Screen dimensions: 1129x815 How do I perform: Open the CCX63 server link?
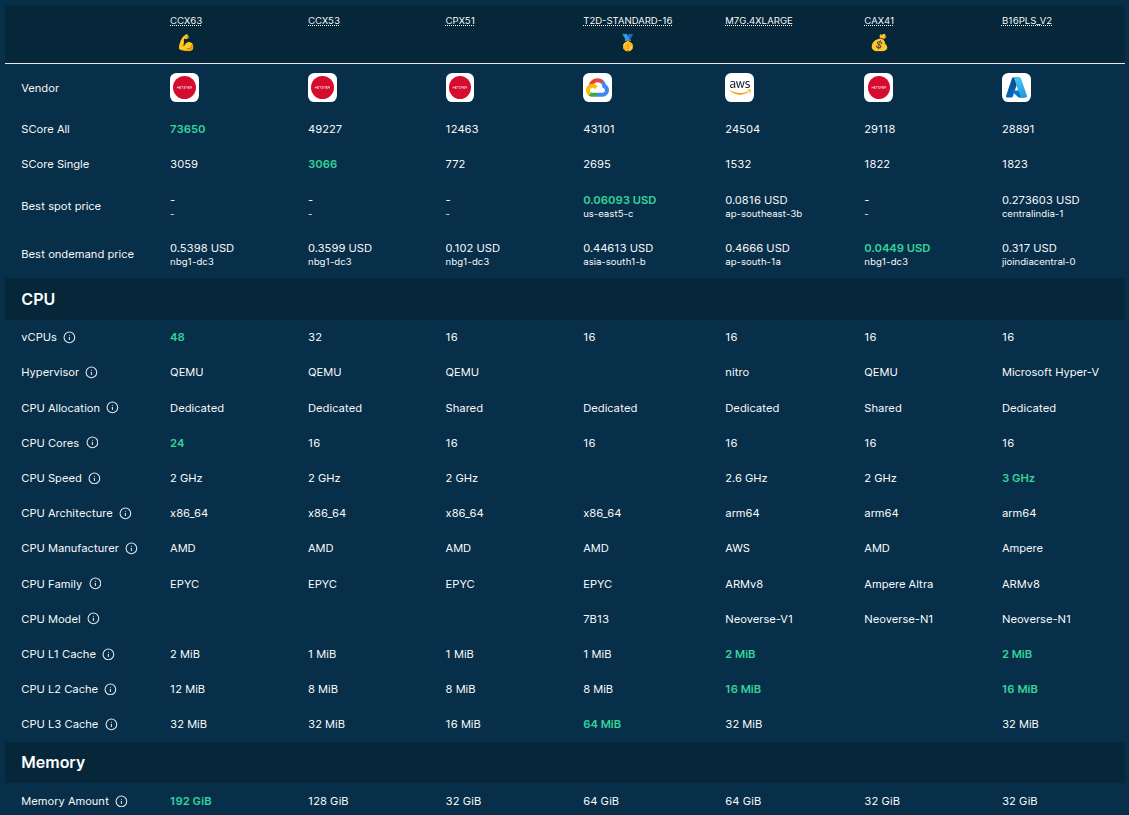pos(186,20)
